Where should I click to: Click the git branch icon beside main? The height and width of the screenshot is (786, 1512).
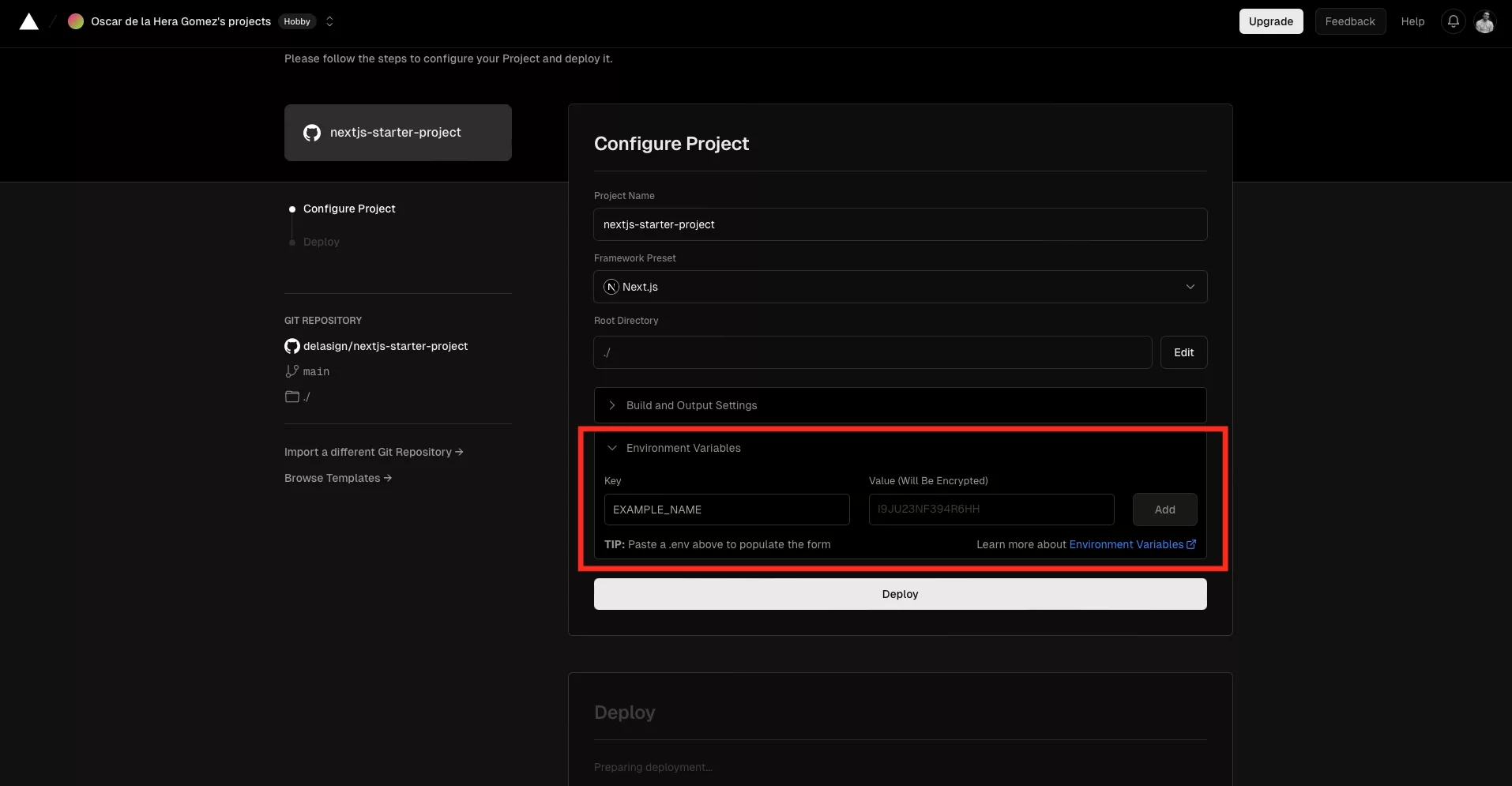point(292,371)
